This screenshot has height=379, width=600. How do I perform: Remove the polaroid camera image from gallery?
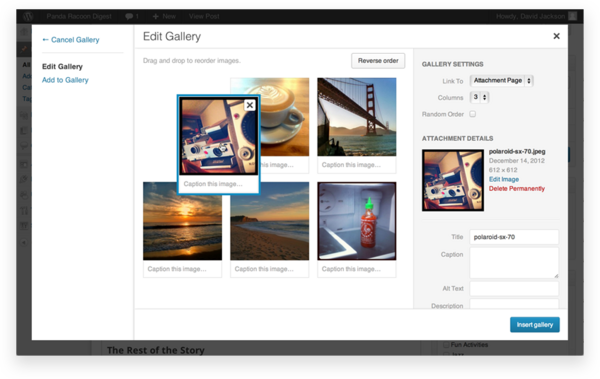coord(249,105)
